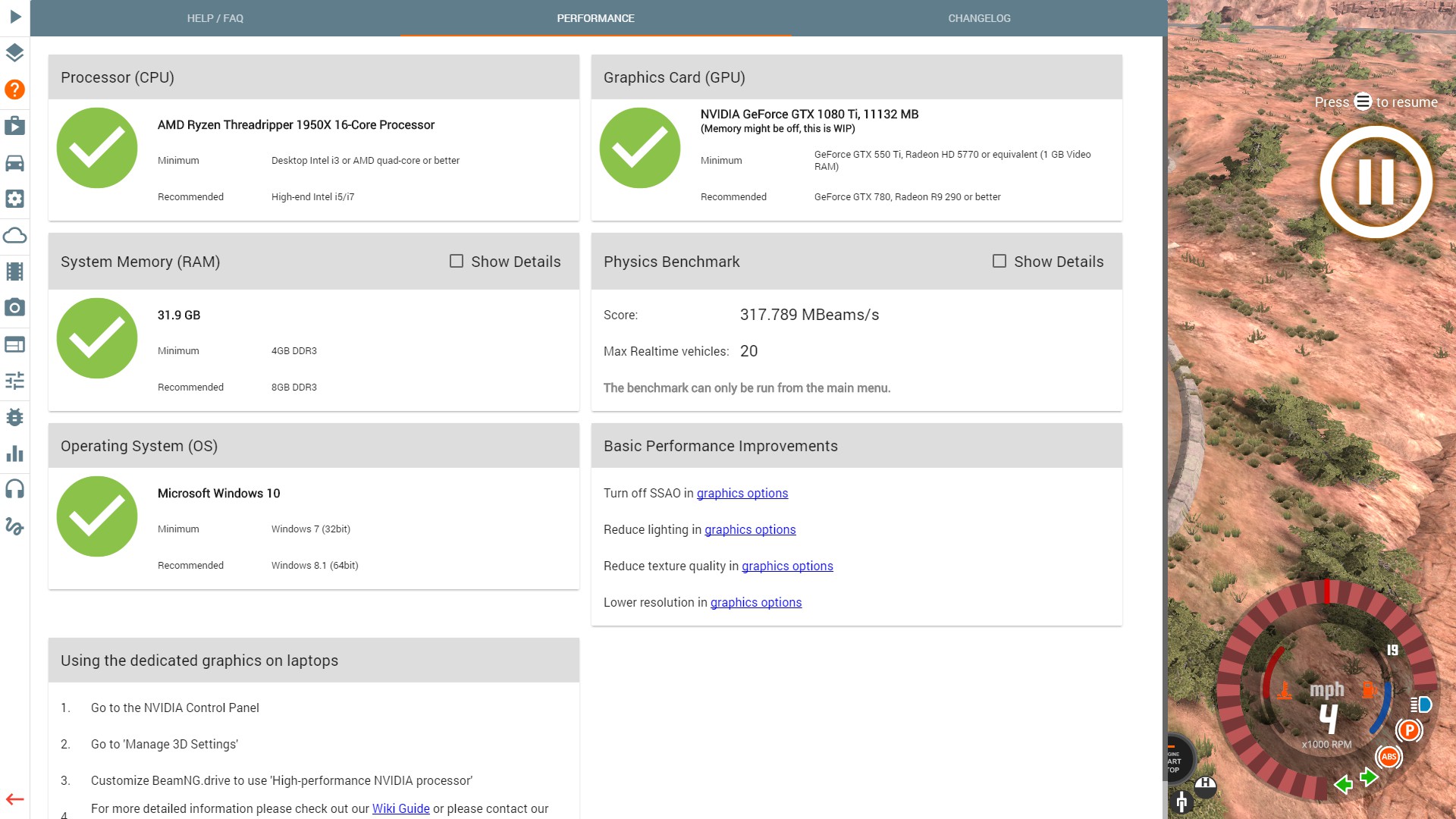Click the left green turn signal arrow

[1343, 784]
